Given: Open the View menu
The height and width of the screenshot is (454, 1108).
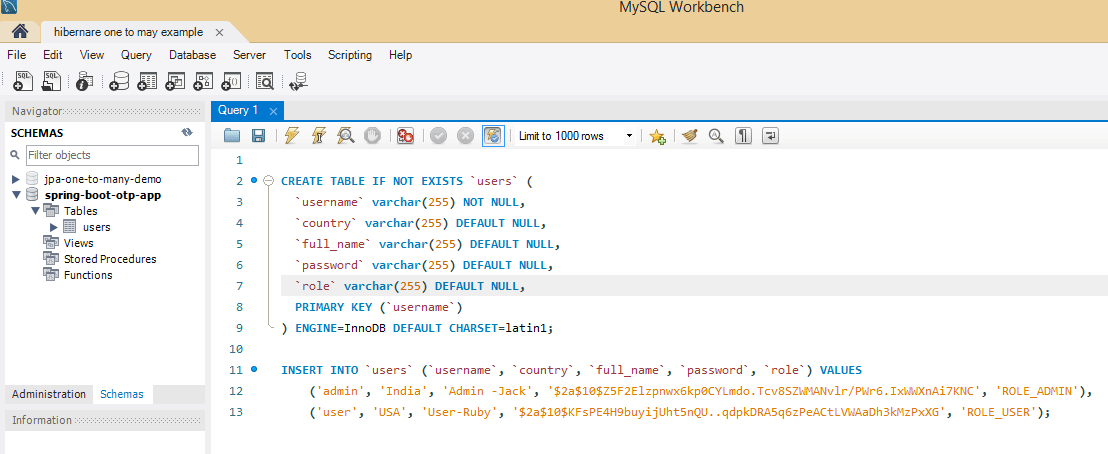Looking at the screenshot, I should pyautogui.click(x=92, y=54).
